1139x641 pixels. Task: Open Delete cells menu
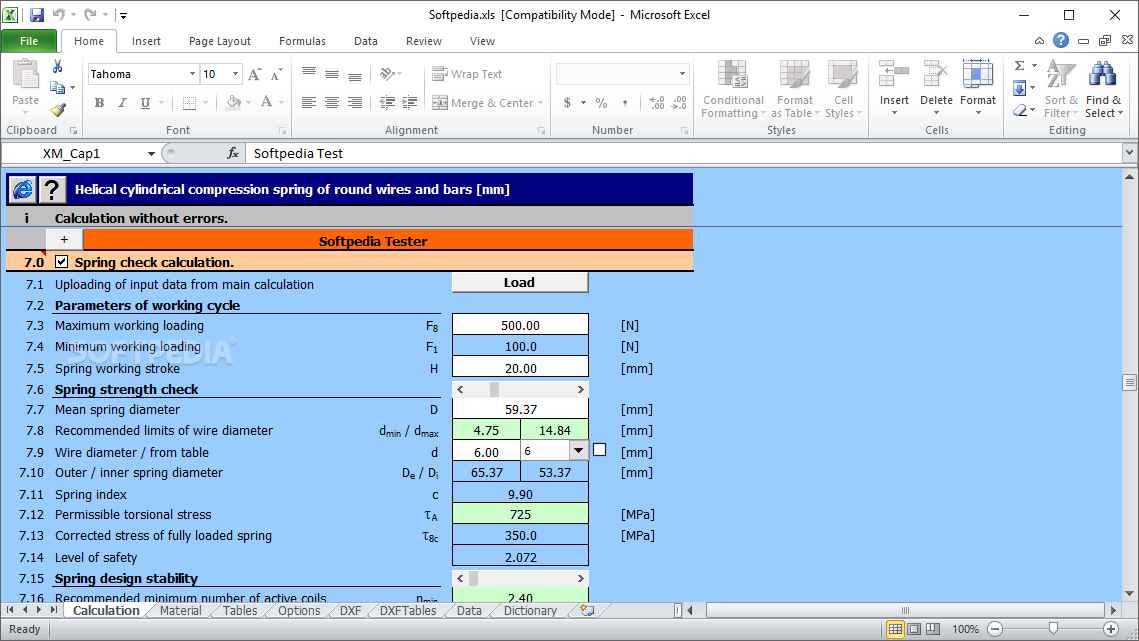tap(936, 89)
